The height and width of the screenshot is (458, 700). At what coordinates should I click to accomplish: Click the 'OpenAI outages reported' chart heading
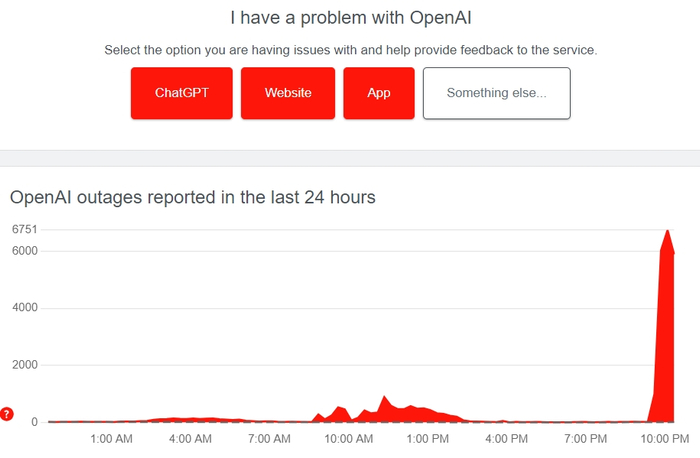193,197
